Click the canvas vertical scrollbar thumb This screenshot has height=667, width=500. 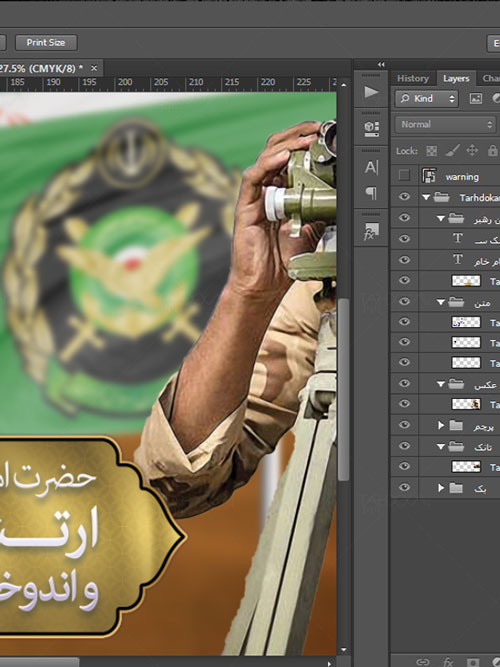[x=343, y=391]
